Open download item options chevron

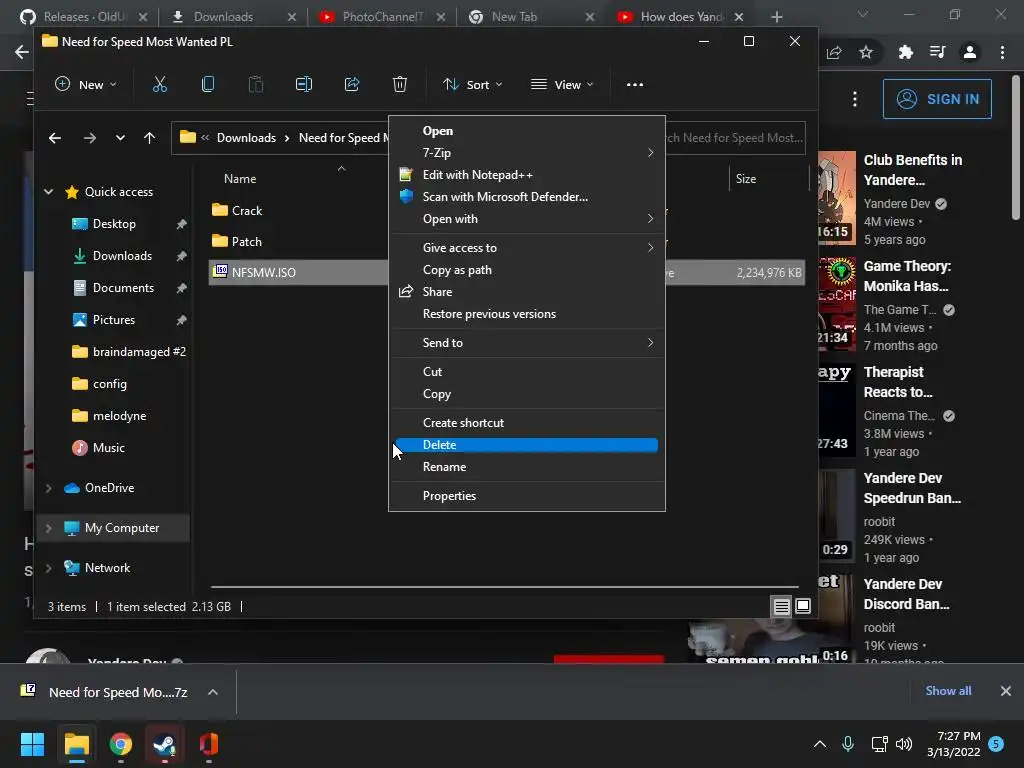(x=213, y=692)
